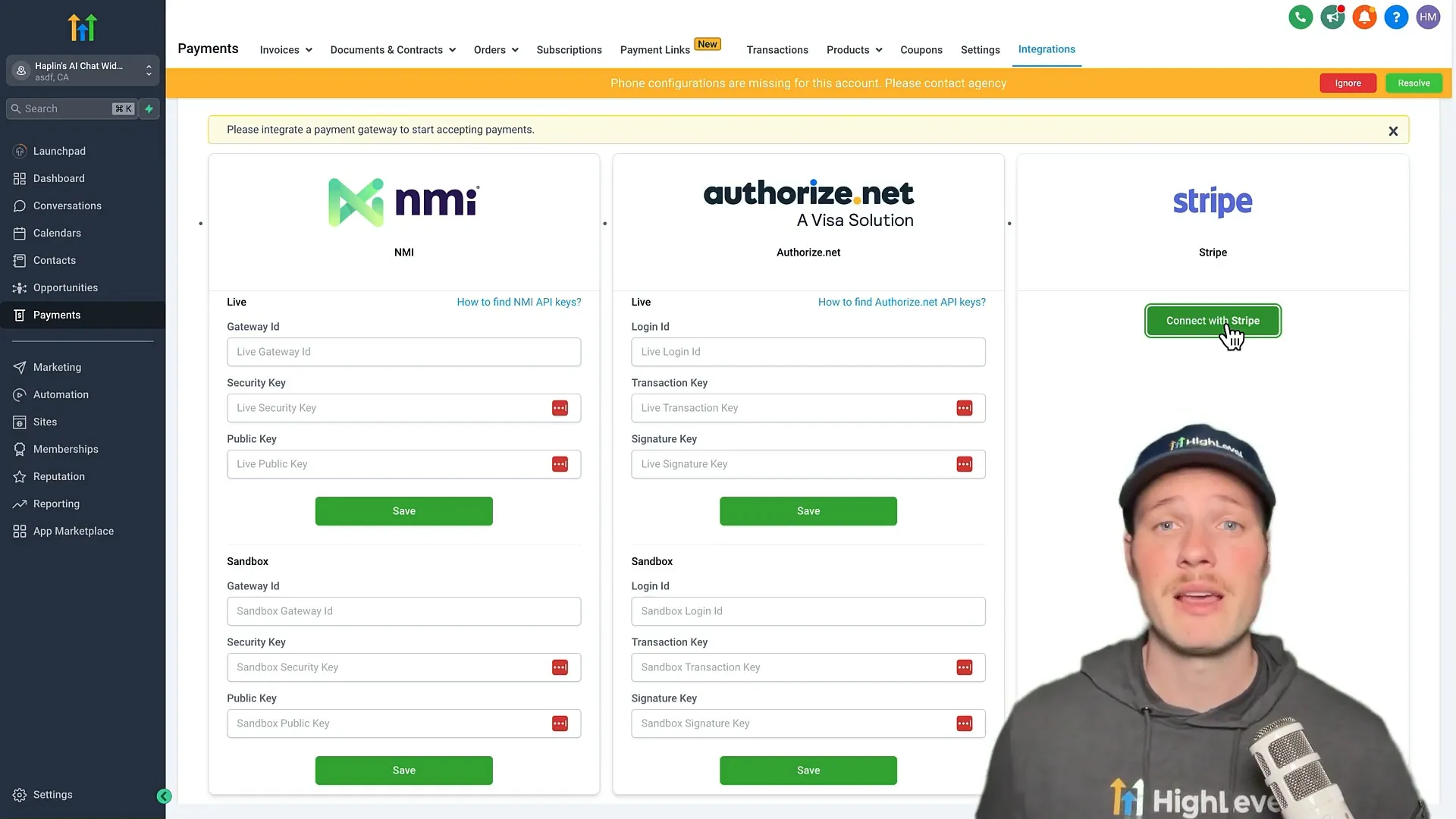
Task: Open the blue help question mark
Action: point(1396,17)
